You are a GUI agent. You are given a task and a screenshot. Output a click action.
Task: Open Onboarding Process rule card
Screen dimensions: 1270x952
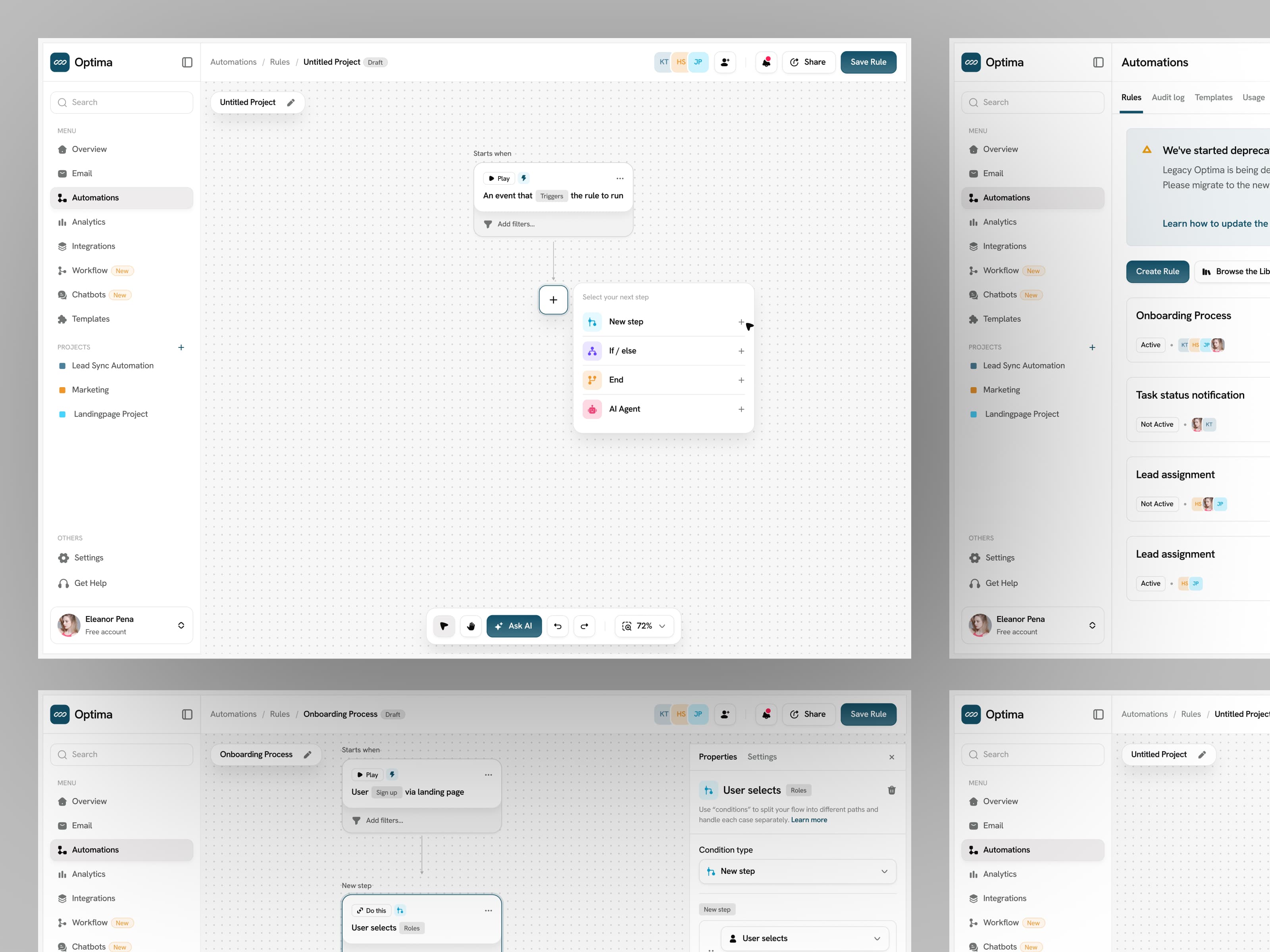tap(1198, 330)
